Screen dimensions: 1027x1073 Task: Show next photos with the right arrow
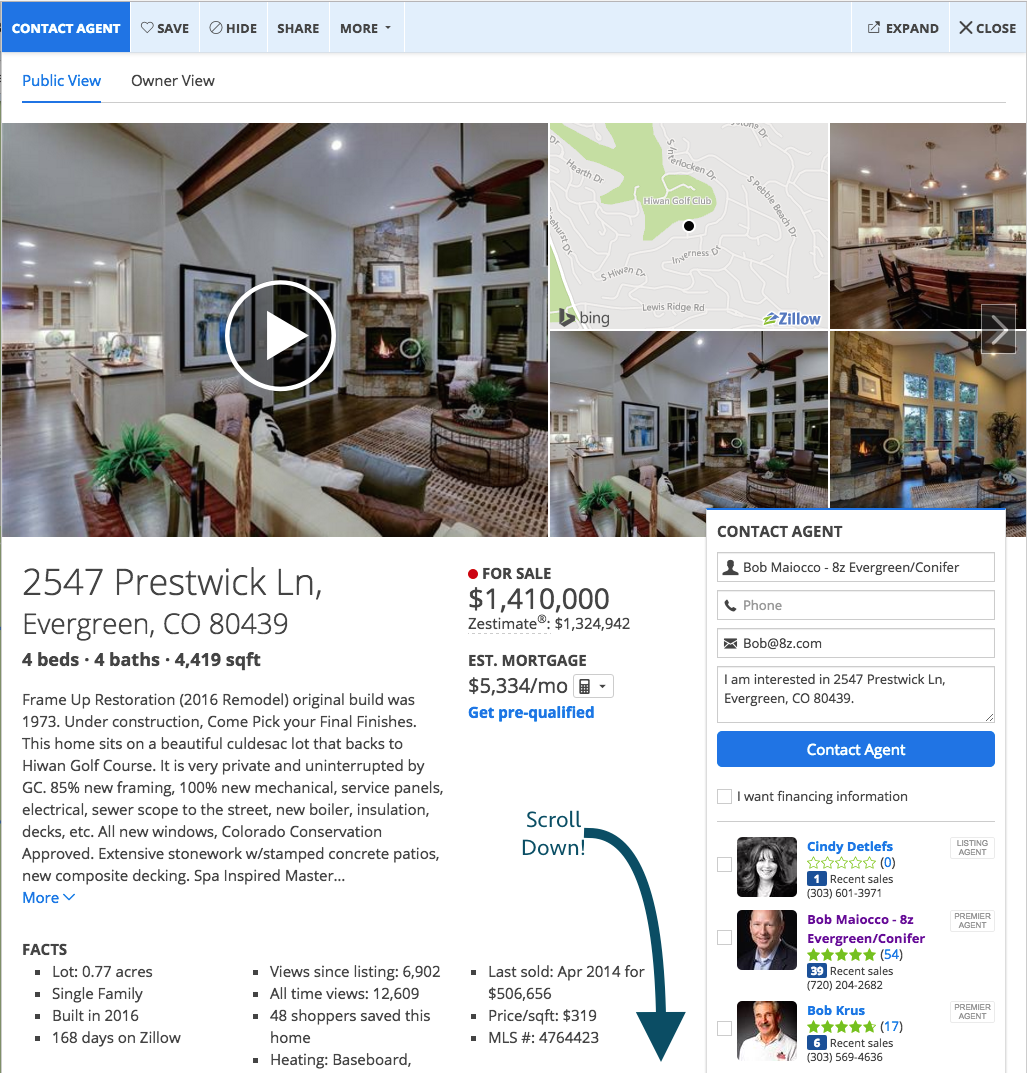point(998,329)
